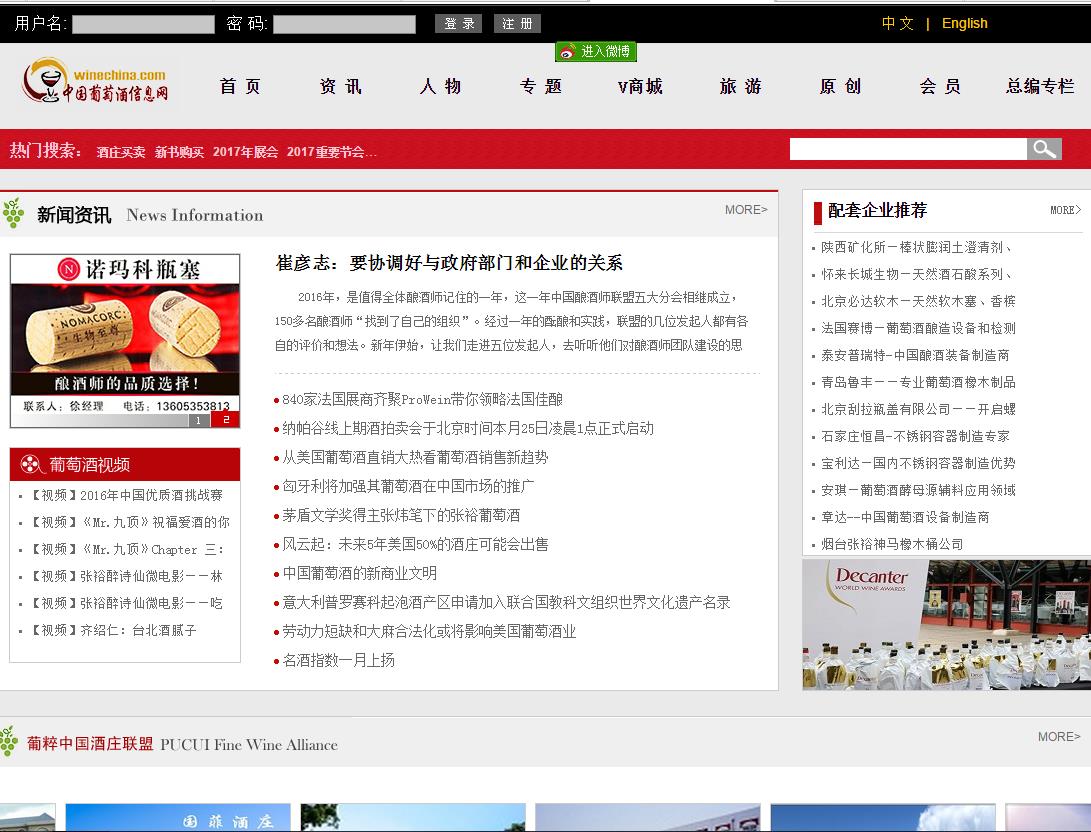
Task: Open news item 名酒指数一月上扬
Action: pos(339,660)
